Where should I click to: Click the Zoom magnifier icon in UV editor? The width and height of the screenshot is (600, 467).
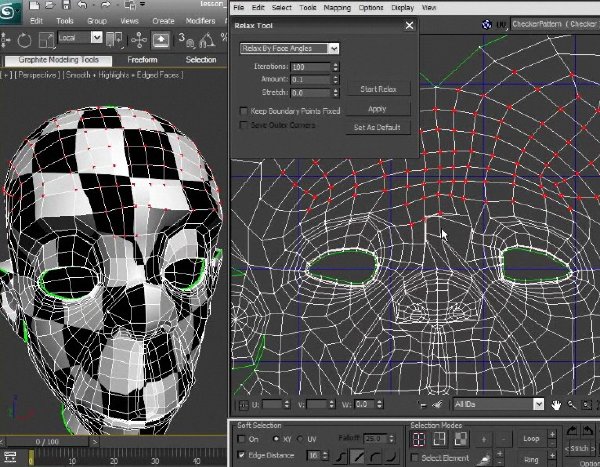[571, 405]
